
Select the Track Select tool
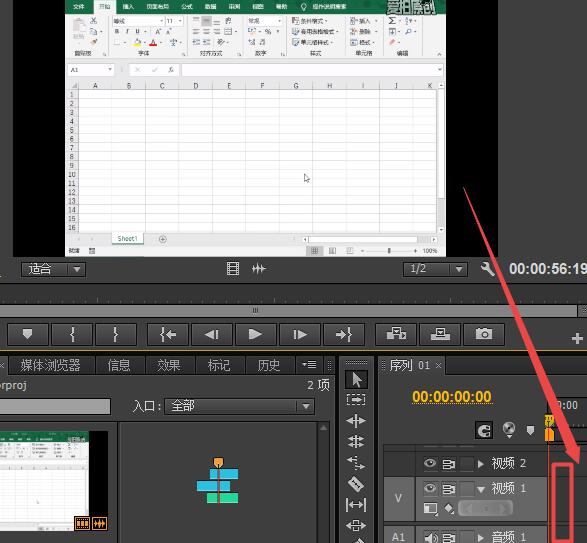pyautogui.click(x=356, y=400)
